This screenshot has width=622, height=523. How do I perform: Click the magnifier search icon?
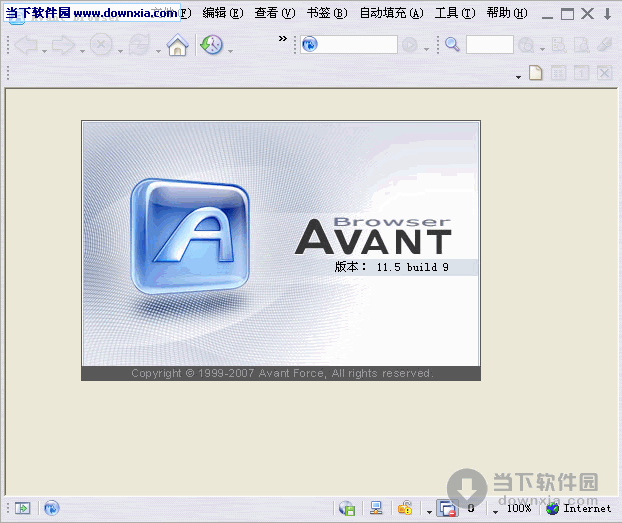452,44
